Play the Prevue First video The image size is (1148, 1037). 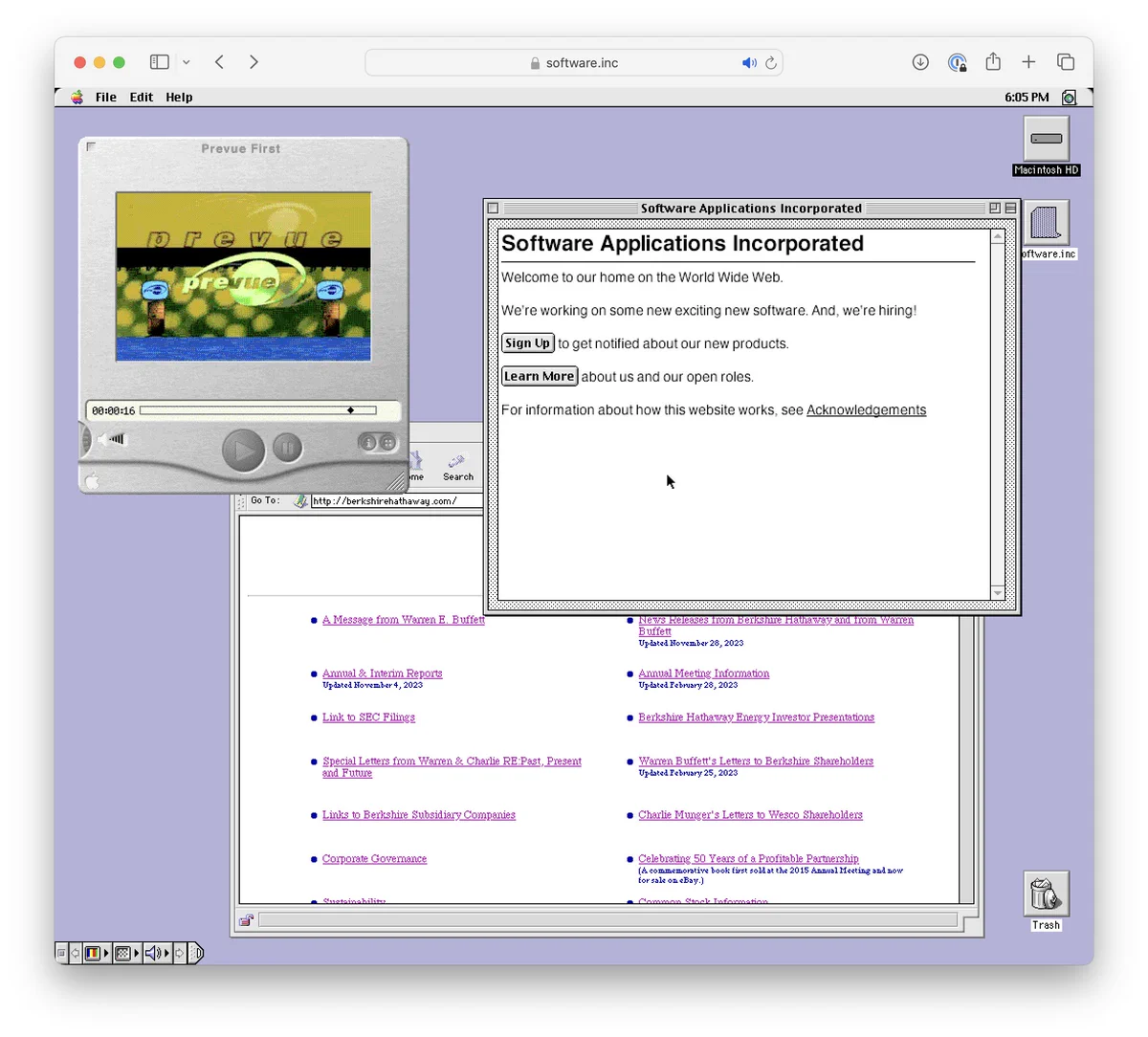point(243,451)
